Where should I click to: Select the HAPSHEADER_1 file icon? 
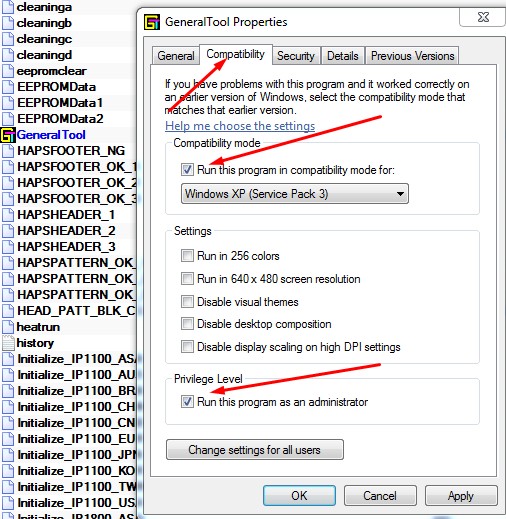8,215
